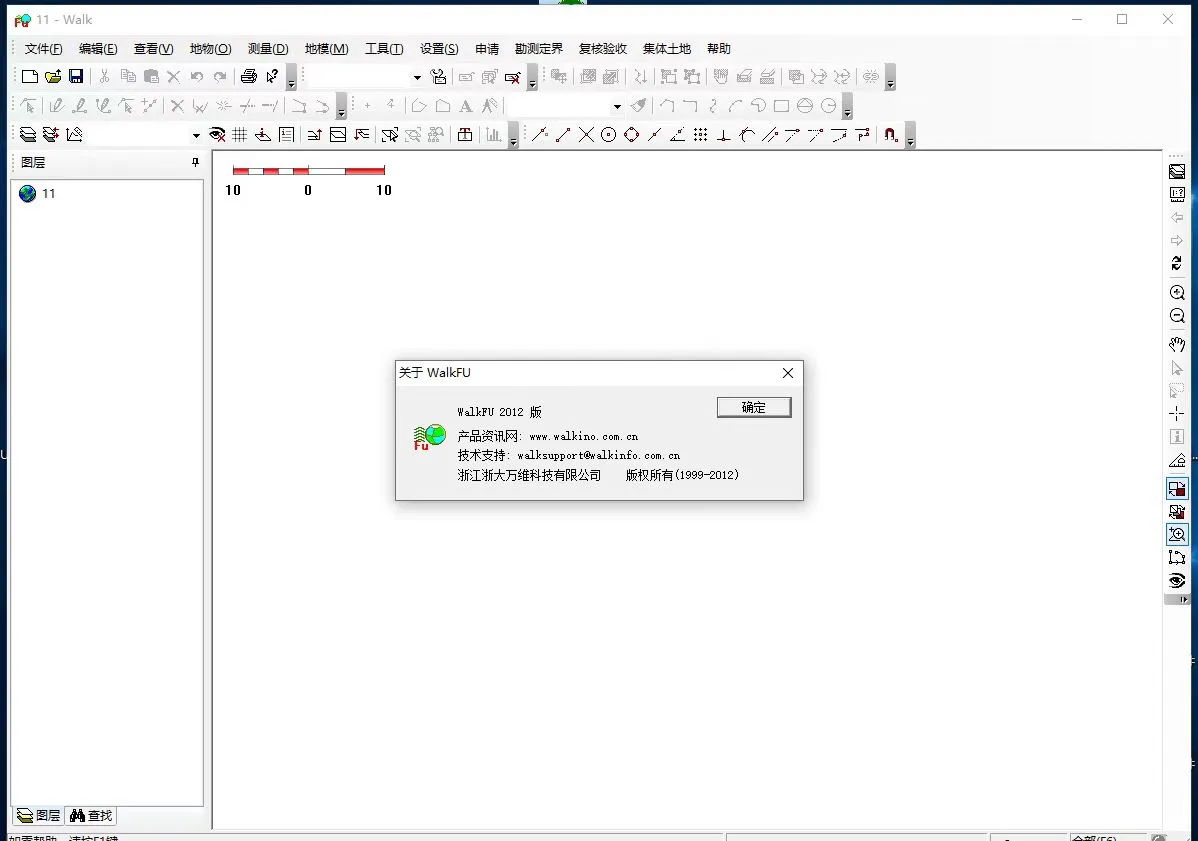The width and height of the screenshot is (1198, 841).
Task: Activate the context help pointer icon
Action: (x=272, y=76)
